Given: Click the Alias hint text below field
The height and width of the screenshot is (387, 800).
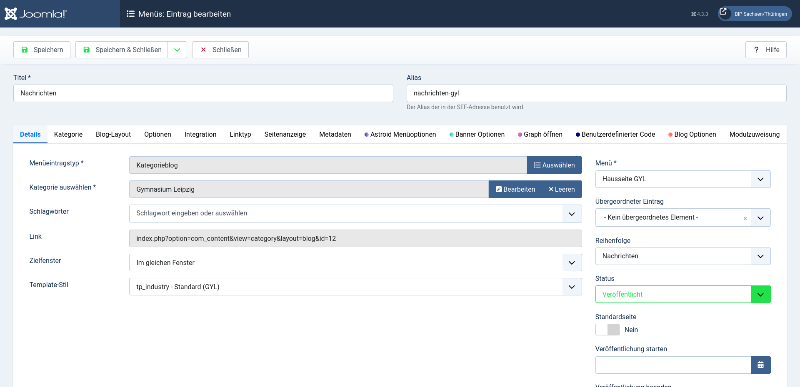Looking at the screenshot, I should click(x=465, y=107).
